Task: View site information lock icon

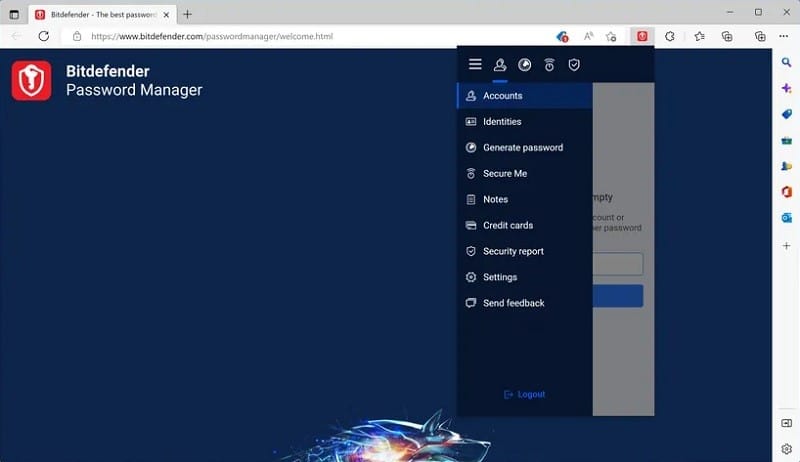Action: (77, 36)
